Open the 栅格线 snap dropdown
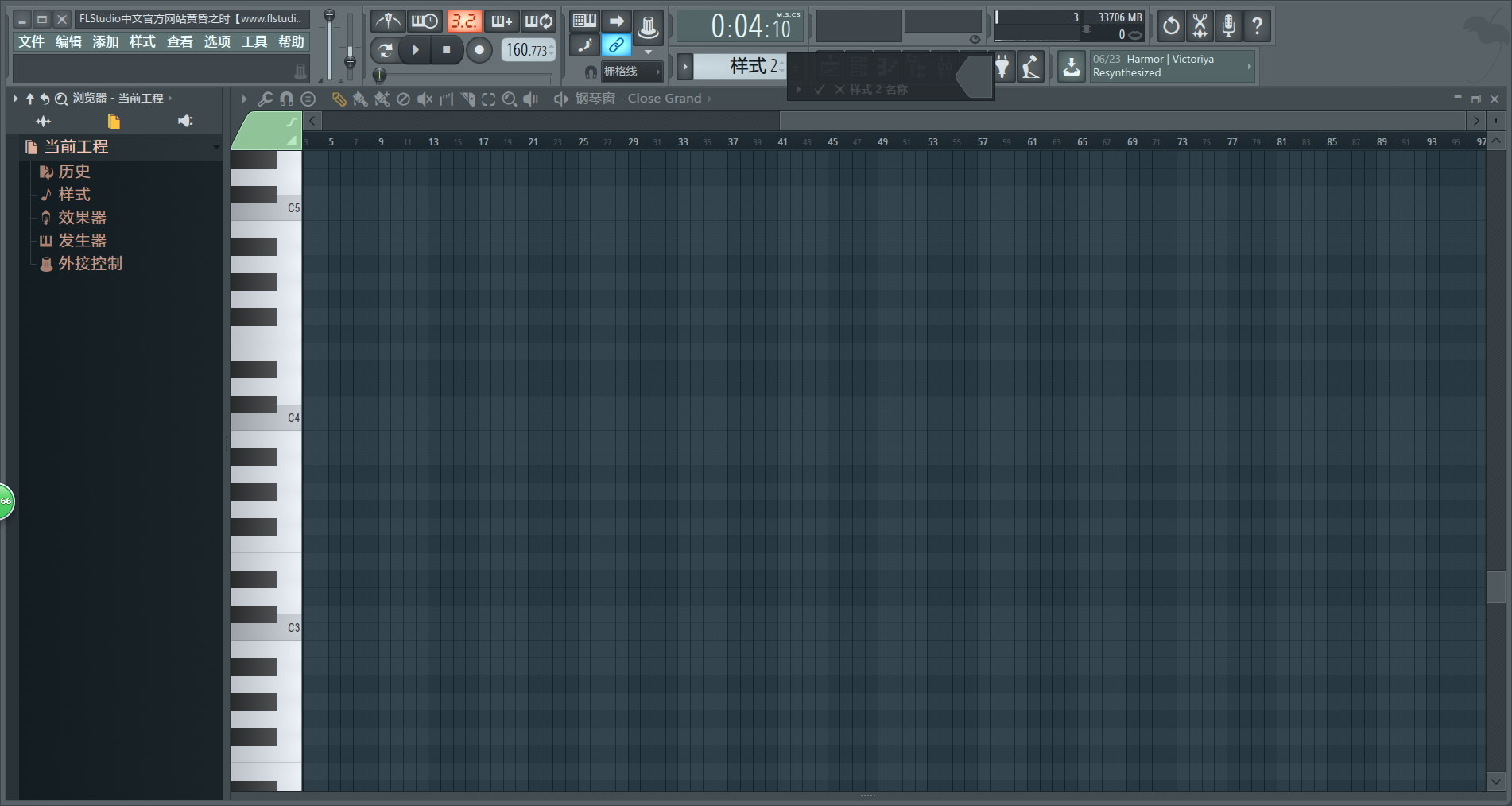Screen dimensions: 1512x806 pyautogui.click(x=631, y=72)
